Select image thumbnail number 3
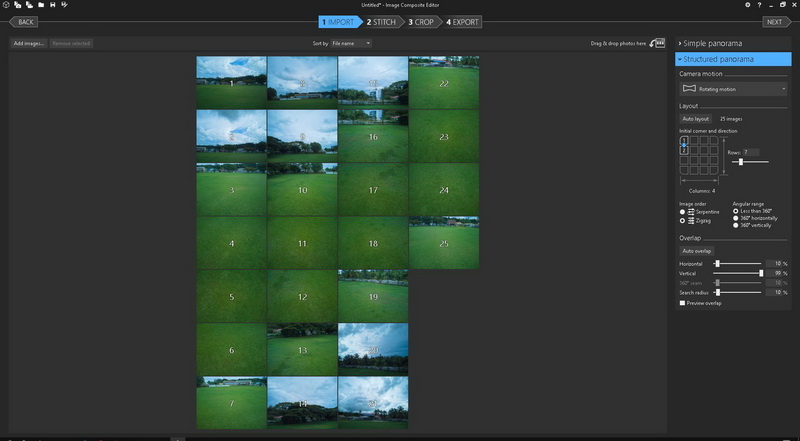 [x=232, y=189]
